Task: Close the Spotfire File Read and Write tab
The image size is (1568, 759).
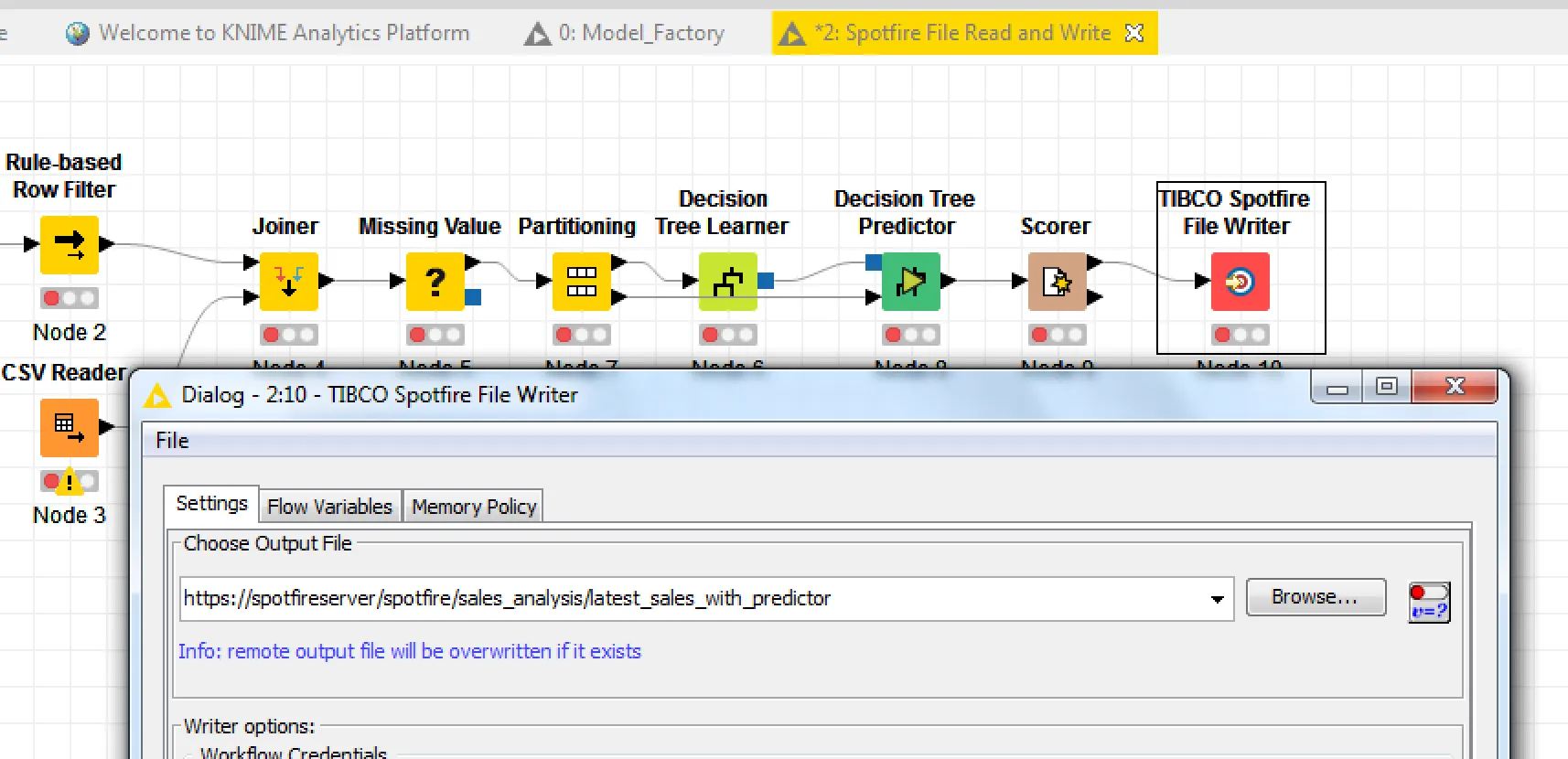Action: (1134, 33)
